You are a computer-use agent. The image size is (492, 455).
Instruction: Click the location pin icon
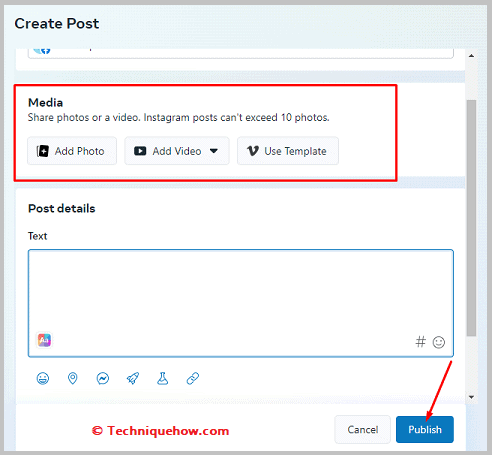click(73, 378)
